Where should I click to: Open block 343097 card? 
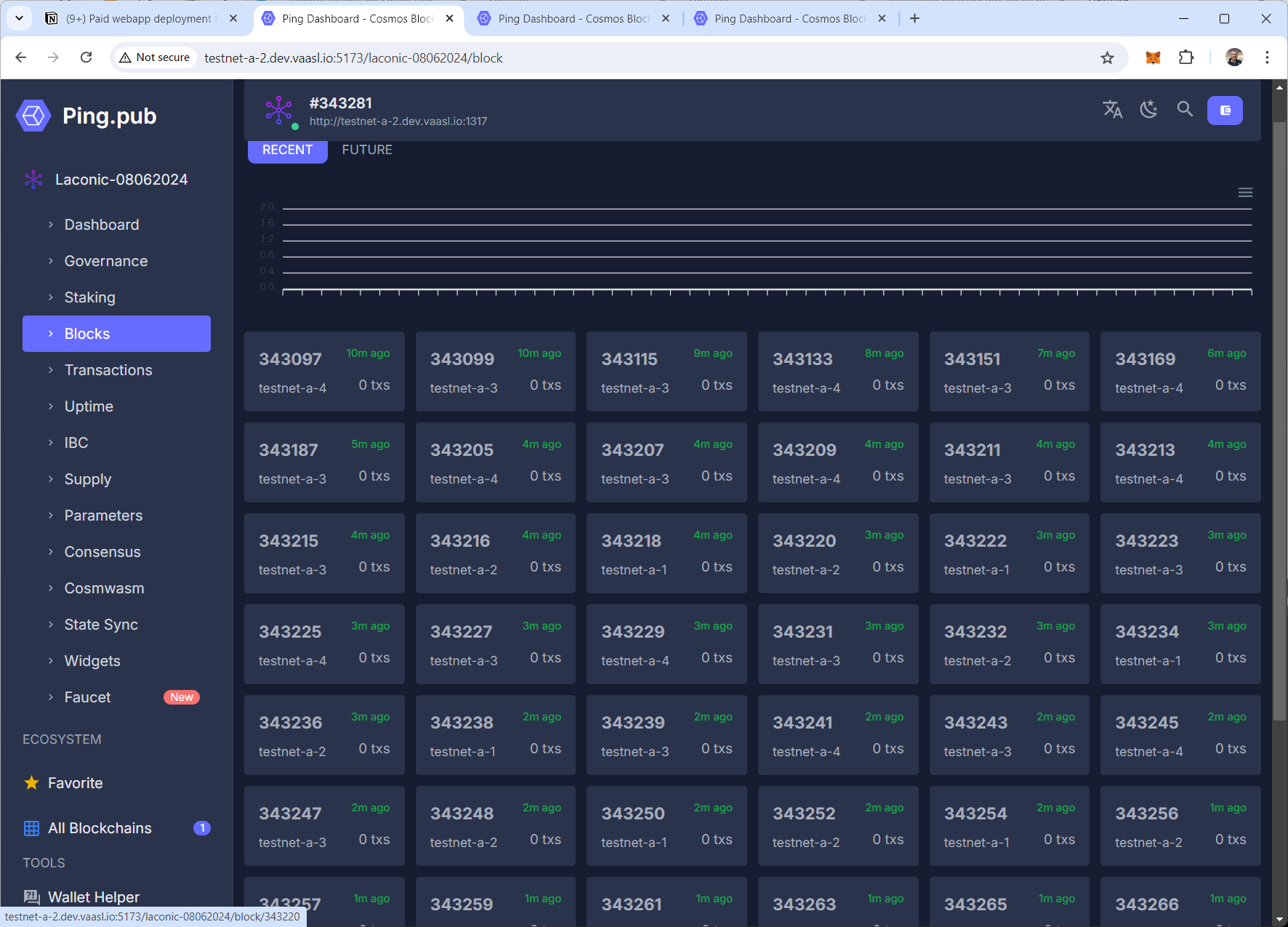coord(324,372)
